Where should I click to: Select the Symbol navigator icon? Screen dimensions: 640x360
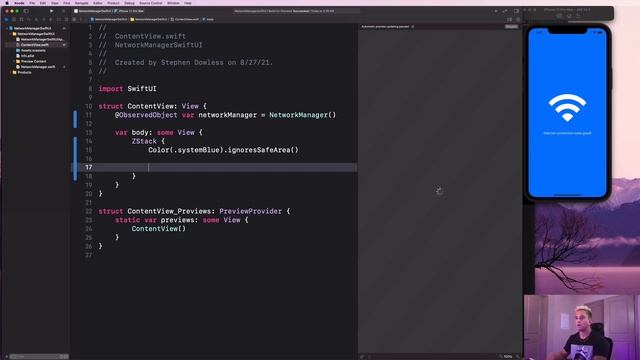[x=21, y=19]
